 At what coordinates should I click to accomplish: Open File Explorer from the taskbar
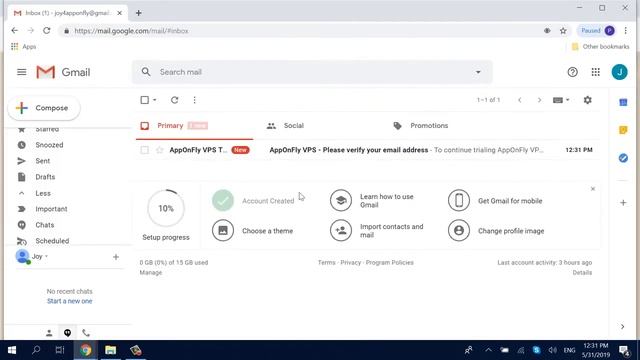click(110, 350)
